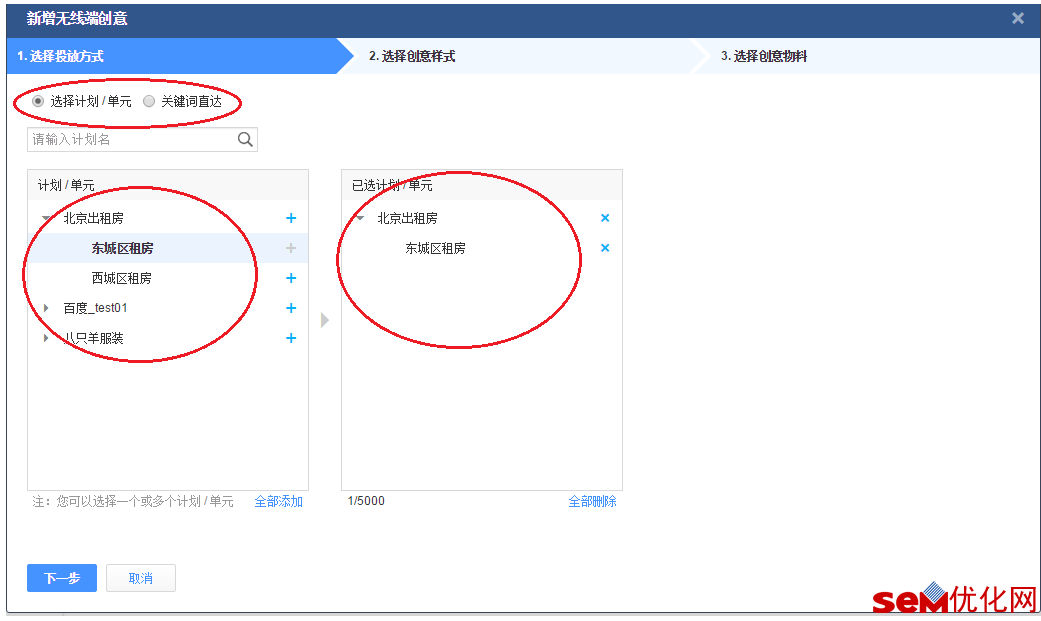Select 东城区租房 in the selected list

436,248
